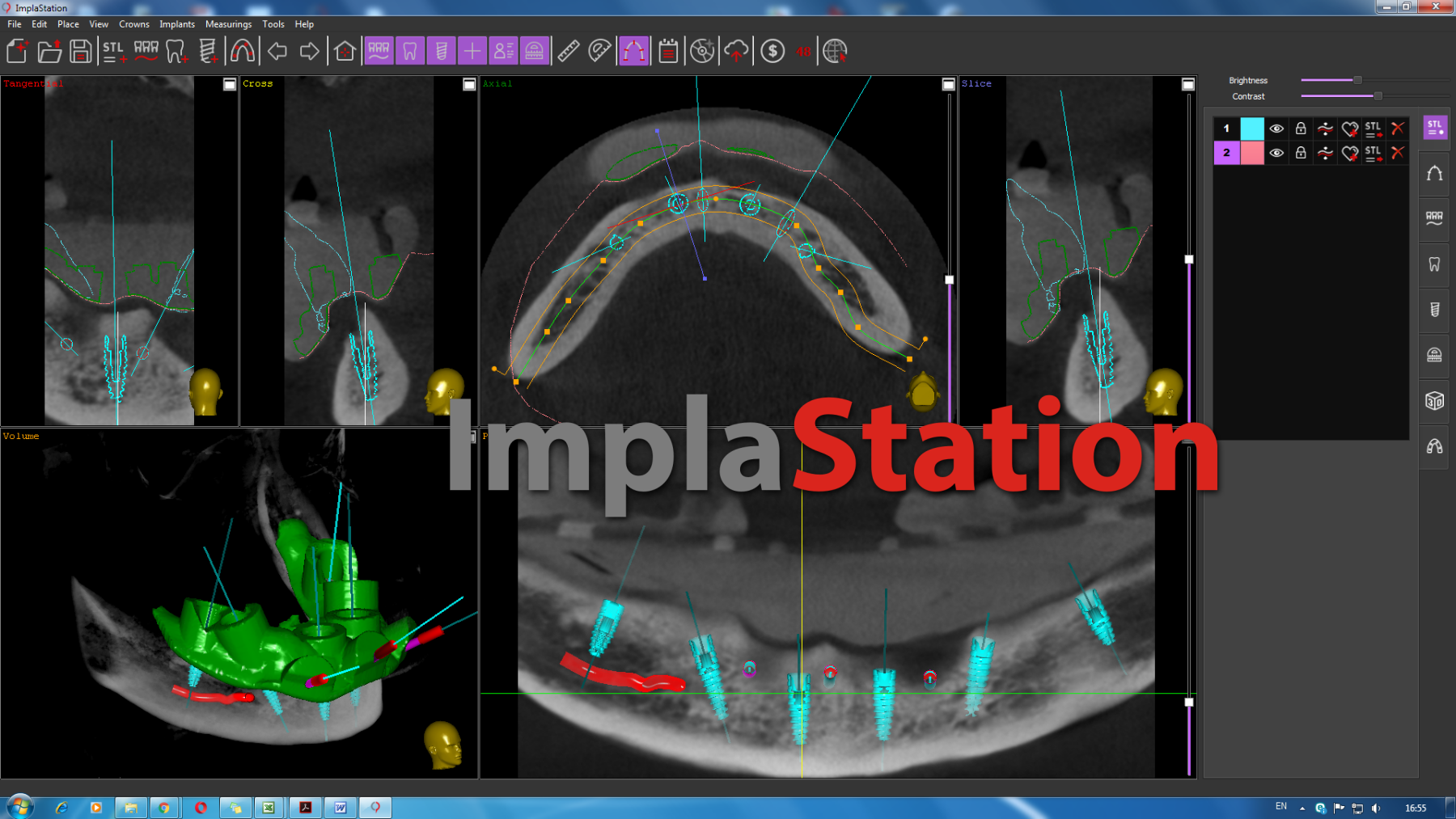Screen dimensions: 1456x819
Task: Open the surgical guide panel in sidebar
Action: coord(1435,355)
